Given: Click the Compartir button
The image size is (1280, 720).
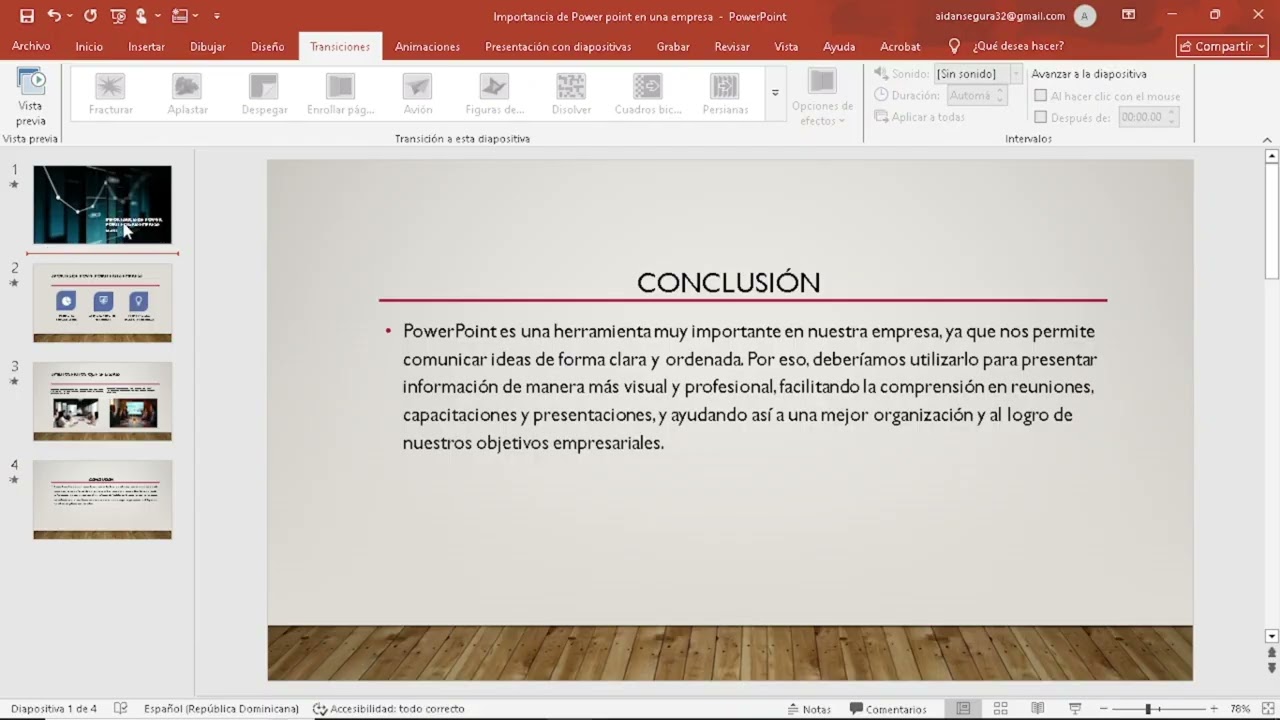Looking at the screenshot, I should pyautogui.click(x=1222, y=46).
